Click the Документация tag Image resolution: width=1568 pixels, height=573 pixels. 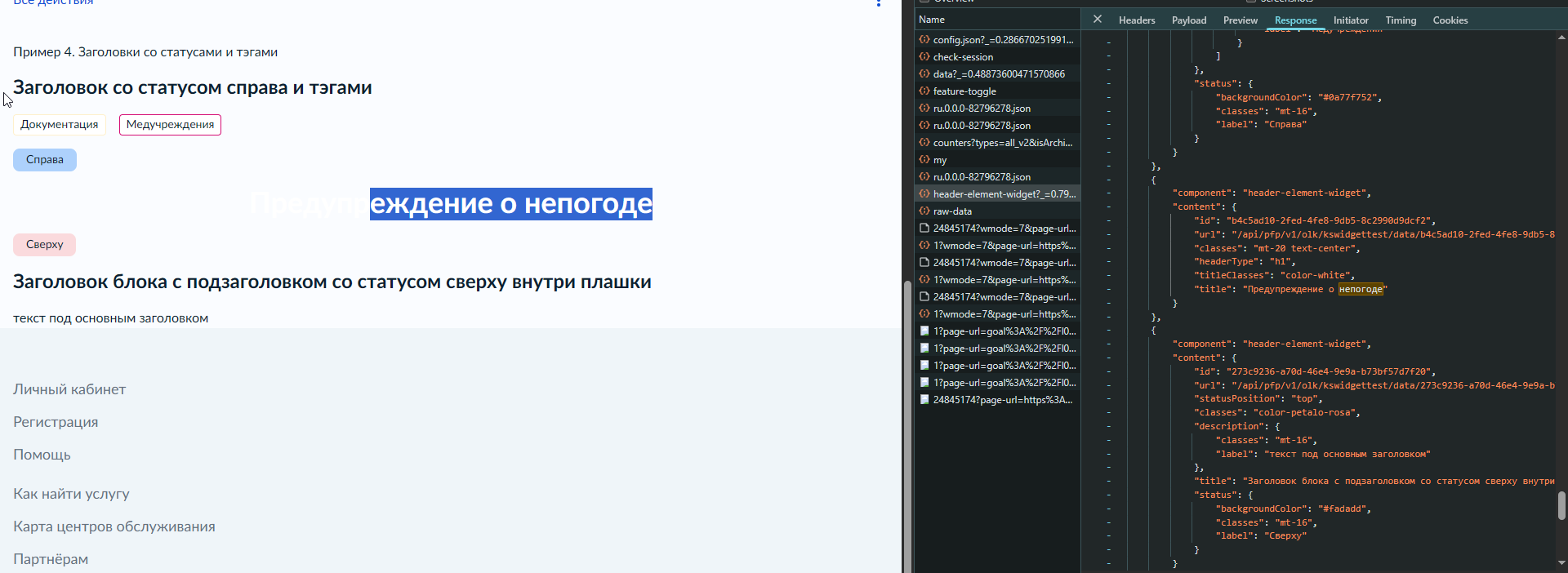tap(60, 125)
